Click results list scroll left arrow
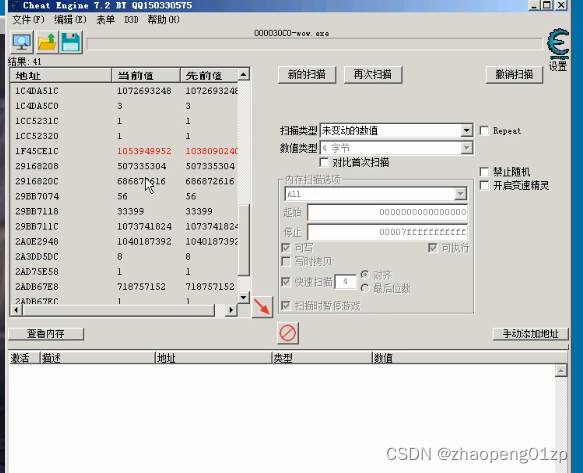Screen dimensions: 583x473 click(16, 310)
